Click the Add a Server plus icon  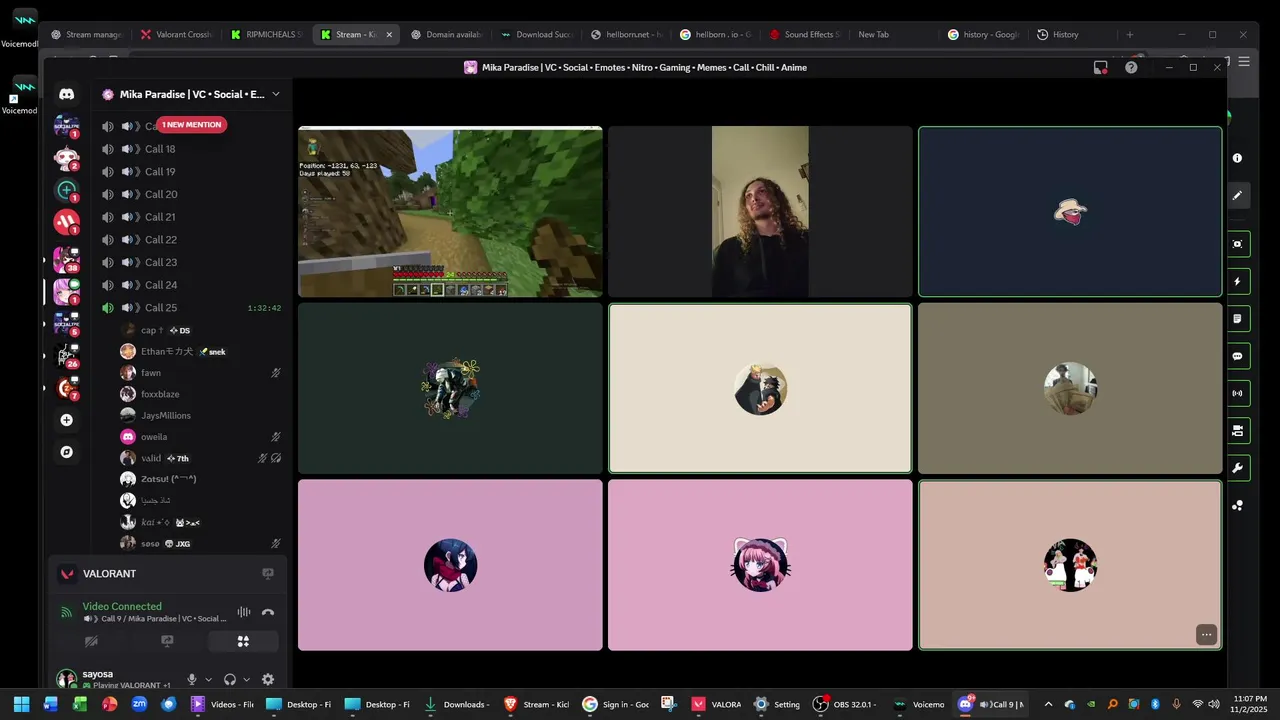tap(66, 420)
